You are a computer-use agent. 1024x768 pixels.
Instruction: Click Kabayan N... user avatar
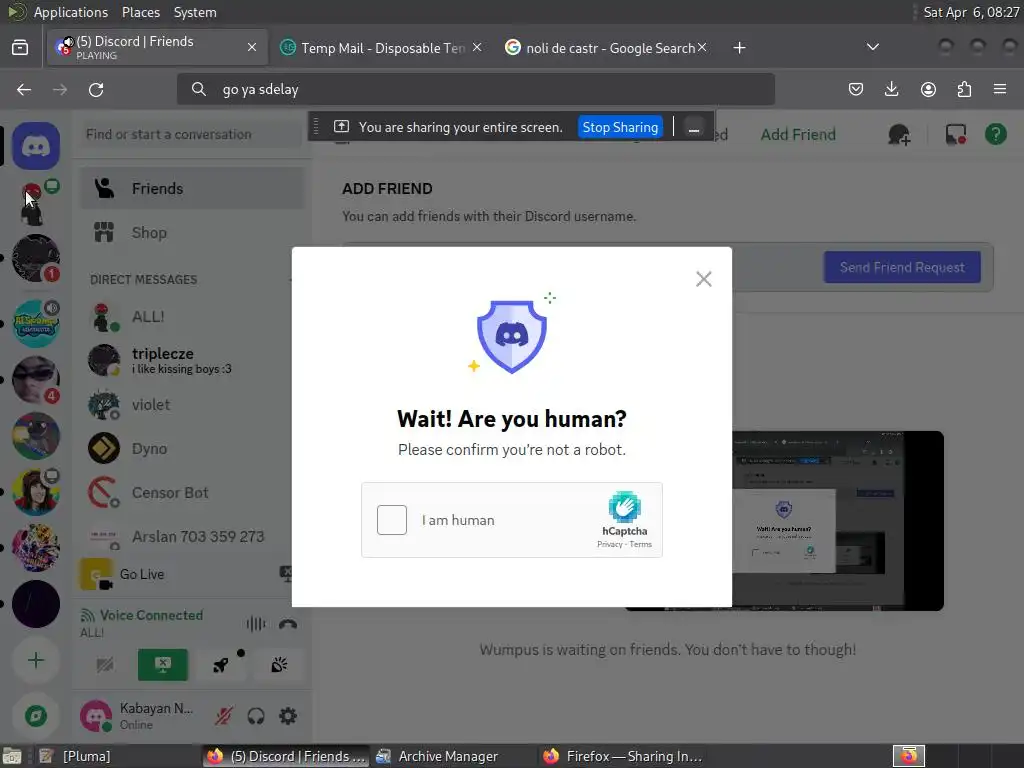[96, 716]
